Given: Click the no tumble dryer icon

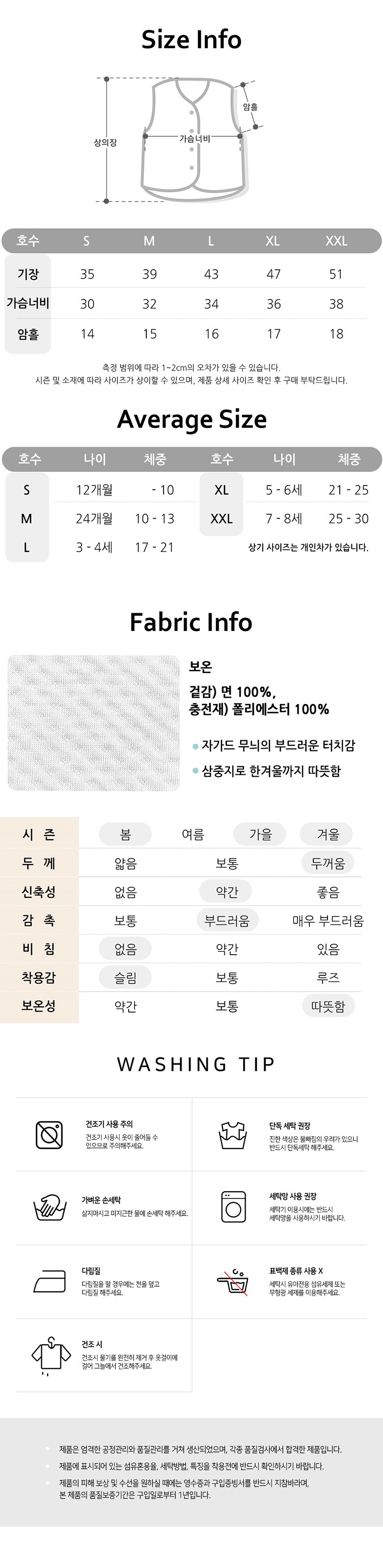Looking at the screenshot, I should click(x=49, y=1135).
